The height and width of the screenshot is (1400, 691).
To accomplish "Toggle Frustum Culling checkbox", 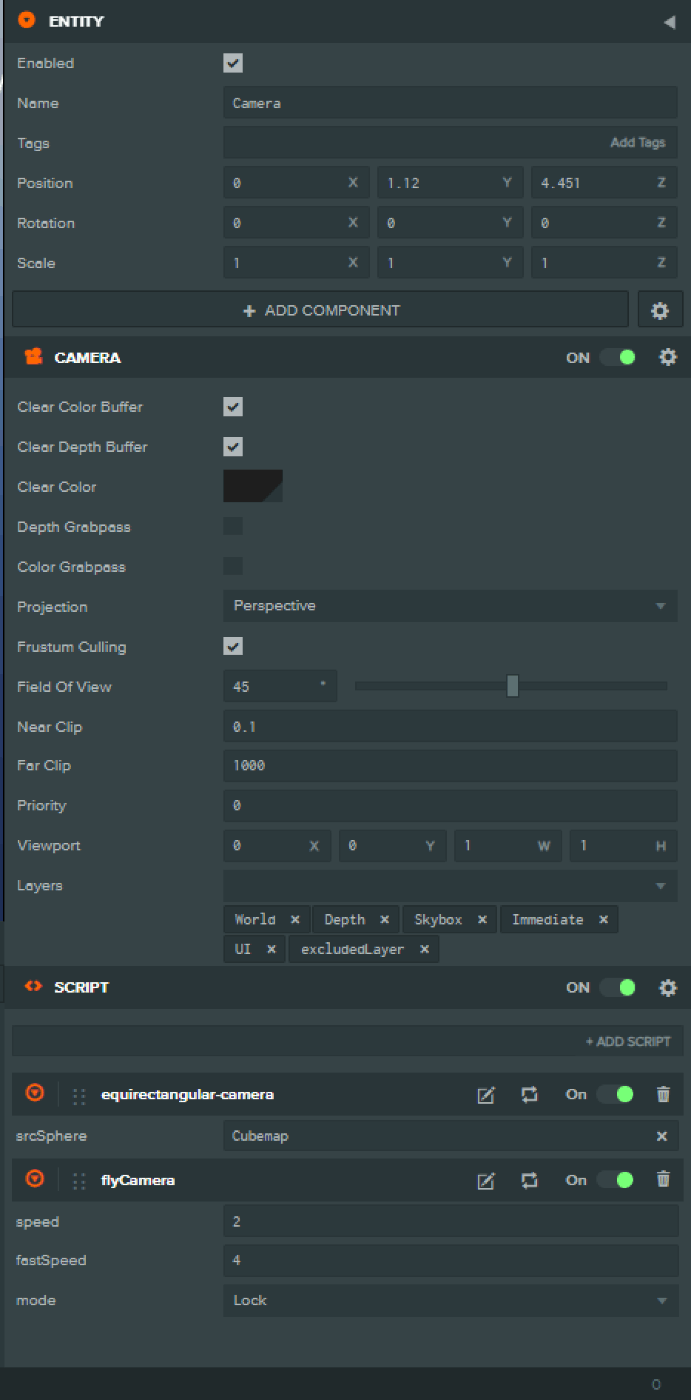I will pyautogui.click(x=233, y=646).
